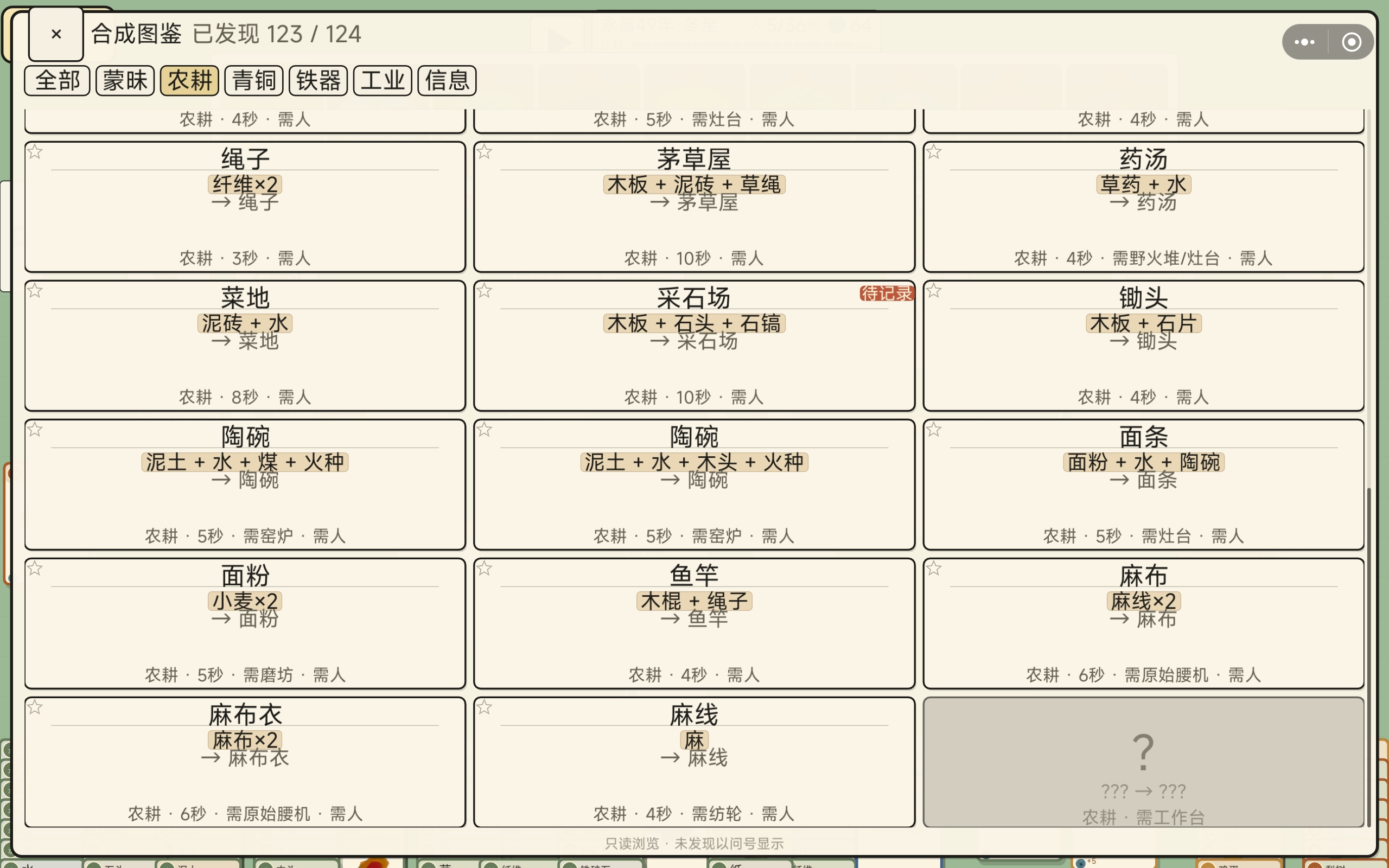
Task: Select the 铁器 category filter
Action: [318, 80]
